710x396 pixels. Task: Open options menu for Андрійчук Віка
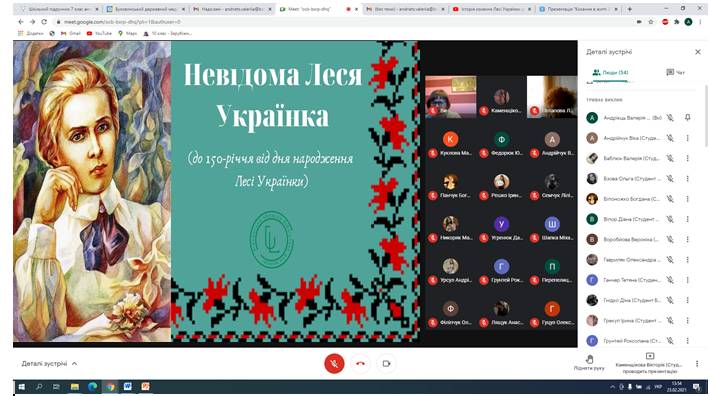[687, 138]
